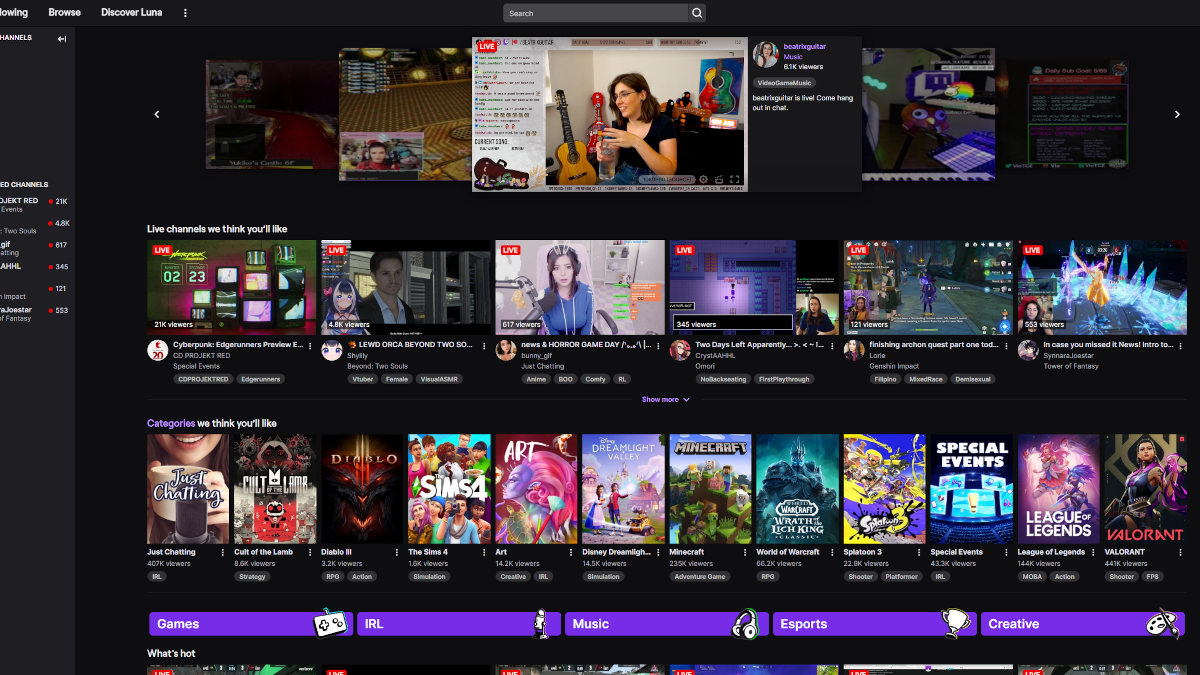Viewport: 1200px width, 675px height.
Task: Open The Sims 4 box art
Action: 449,489
